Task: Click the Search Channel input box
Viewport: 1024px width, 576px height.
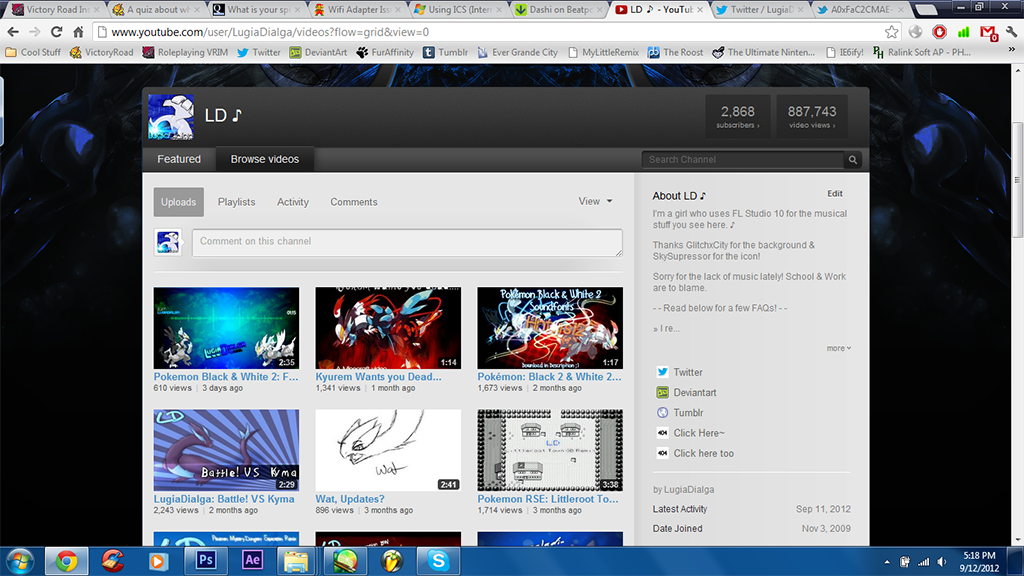Action: (742, 160)
